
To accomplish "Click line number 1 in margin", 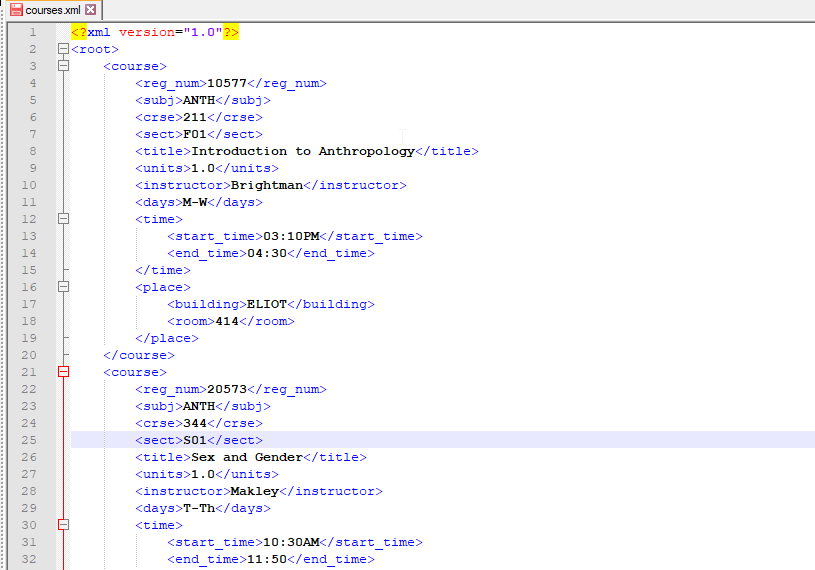I will [x=33, y=32].
